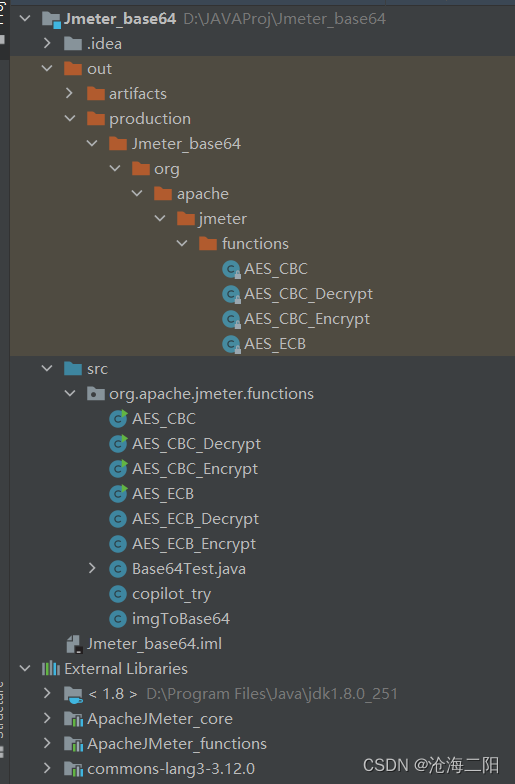Expand commons-lang3-3.12.0 library
Image resolution: width=515 pixels, height=784 pixels.
pos(48,768)
